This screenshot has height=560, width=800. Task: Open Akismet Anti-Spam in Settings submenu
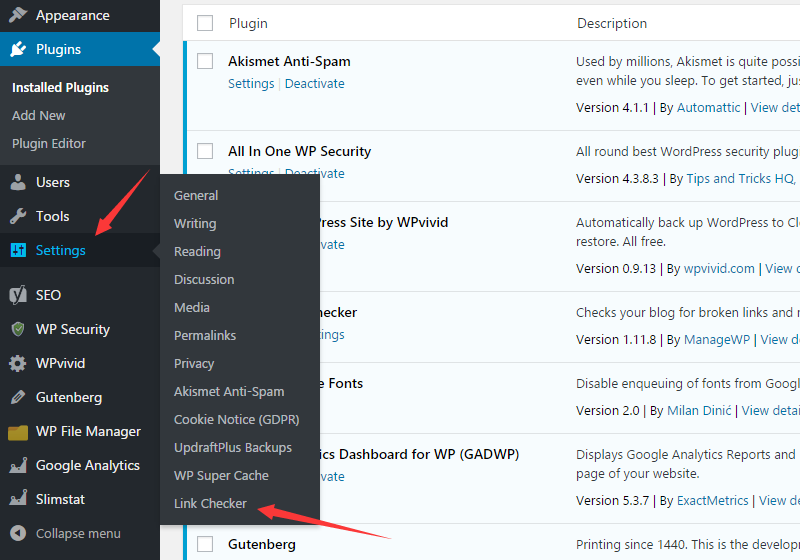point(229,392)
